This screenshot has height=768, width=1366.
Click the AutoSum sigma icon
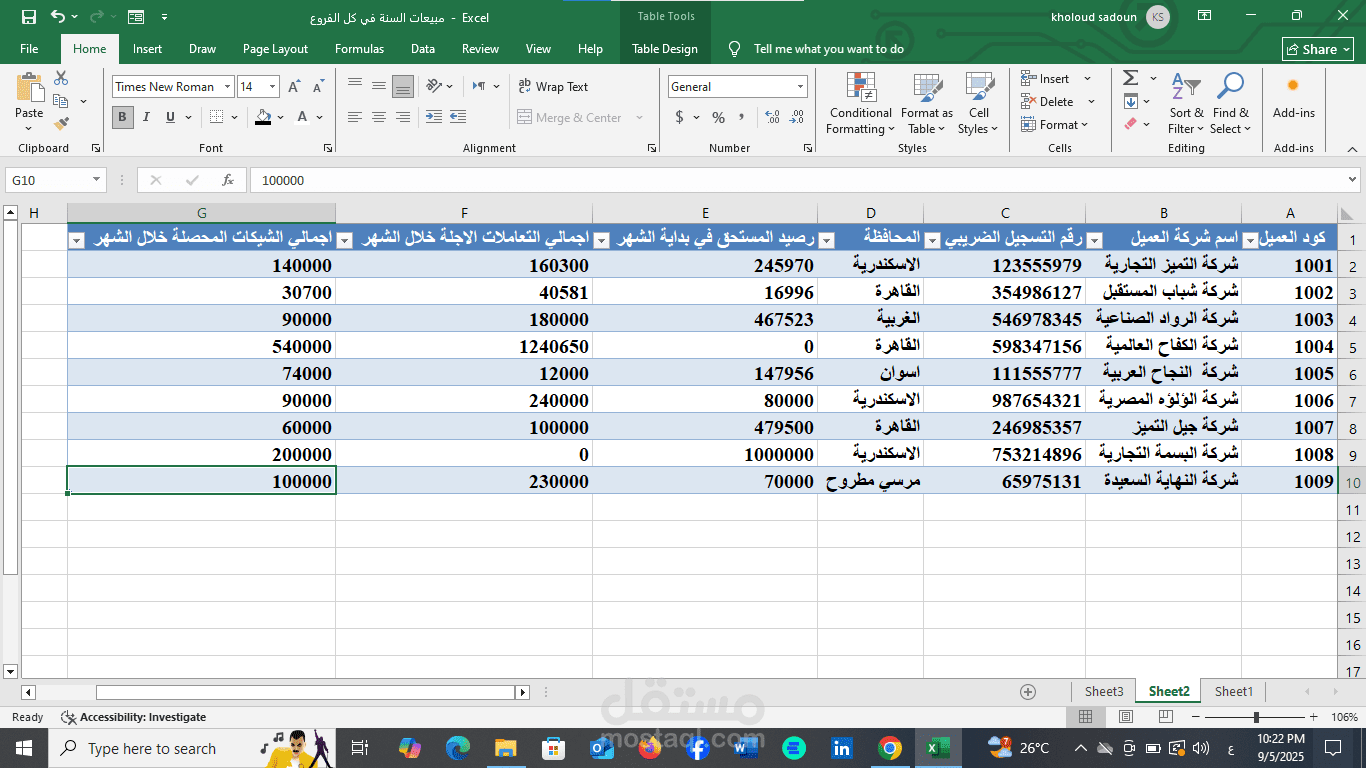pos(1130,78)
